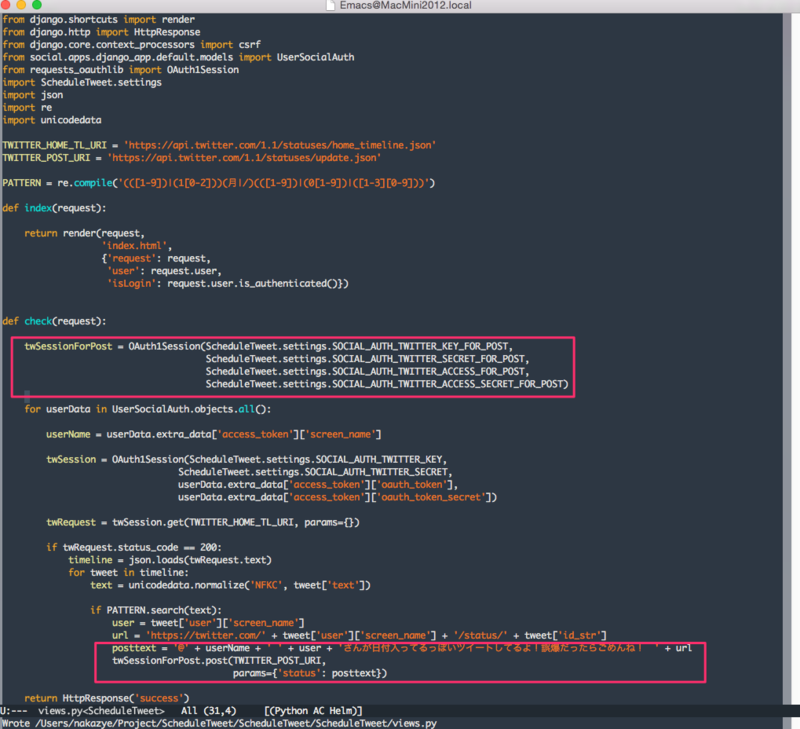
Task: Click the home_timeline.json URL string
Action: [280, 145]
